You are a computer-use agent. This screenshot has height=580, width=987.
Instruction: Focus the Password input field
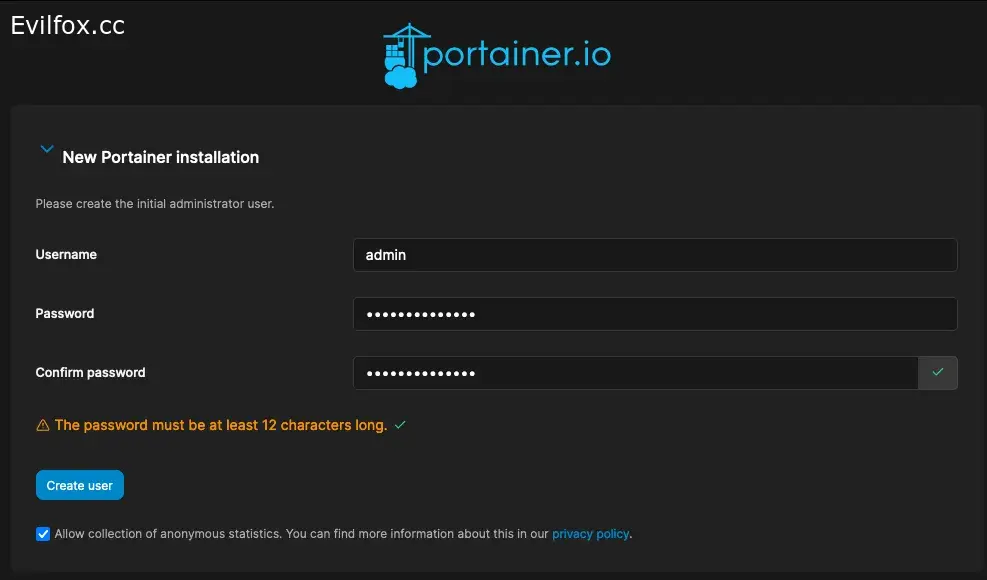(655, 313)
